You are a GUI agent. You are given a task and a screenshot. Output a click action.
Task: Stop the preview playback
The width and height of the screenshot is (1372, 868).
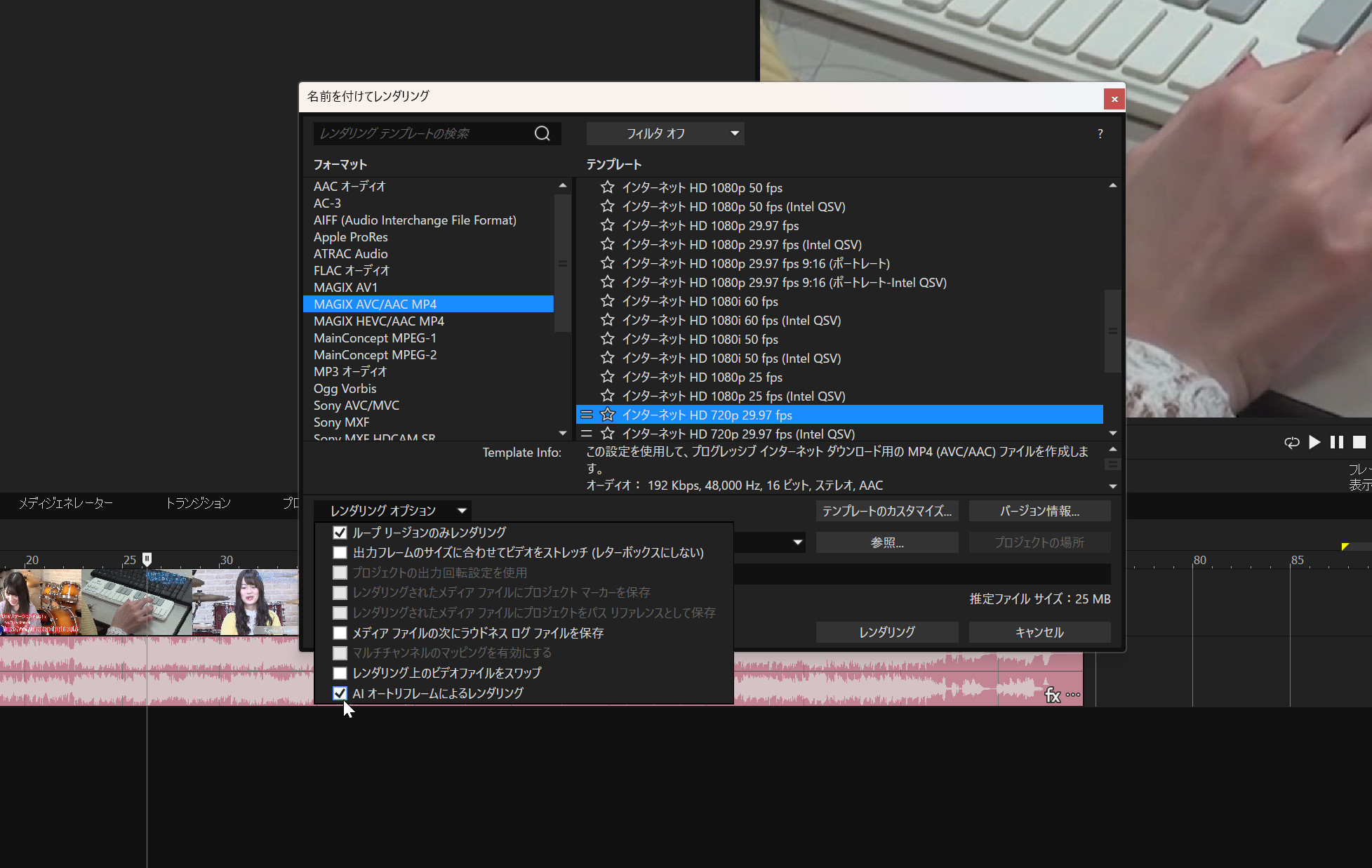[x=1359, y=443]
